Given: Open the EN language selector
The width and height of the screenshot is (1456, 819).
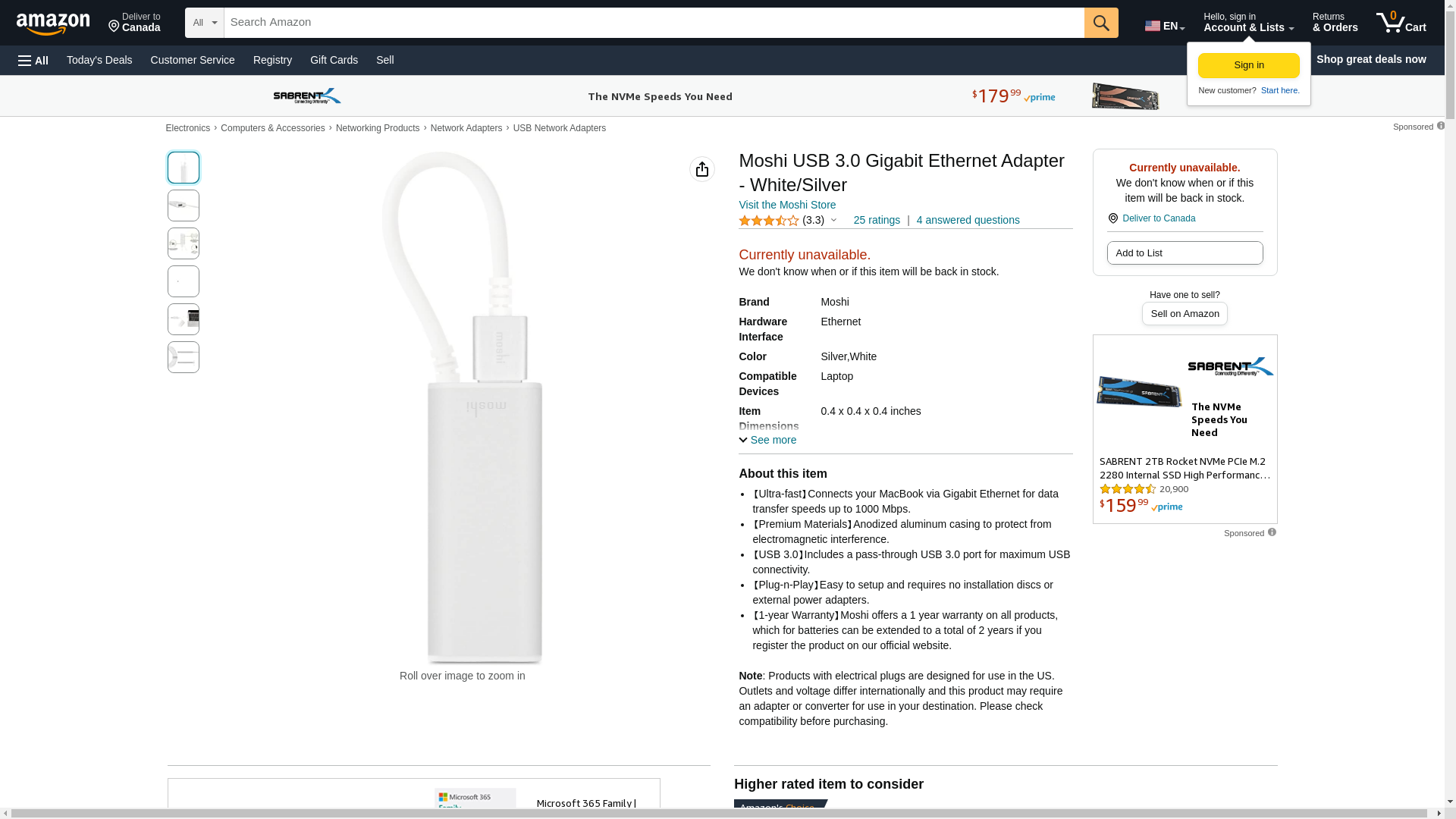Looking at the screenshot, I should (x=1164, y=26).
